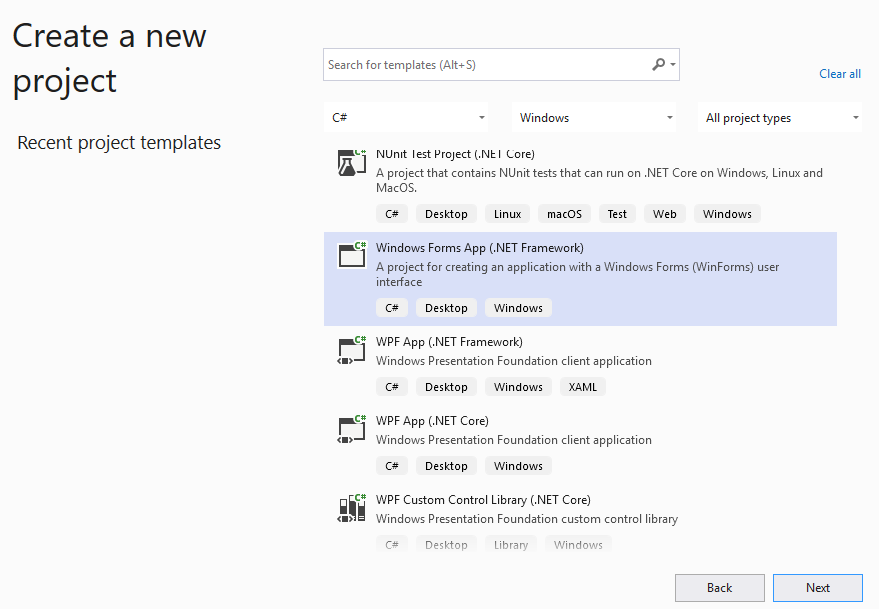The height and width of the screenshot is (609, 879).
Task: Click Desktop tag on WPF Custom Control Library
Action: coord(446,544)
